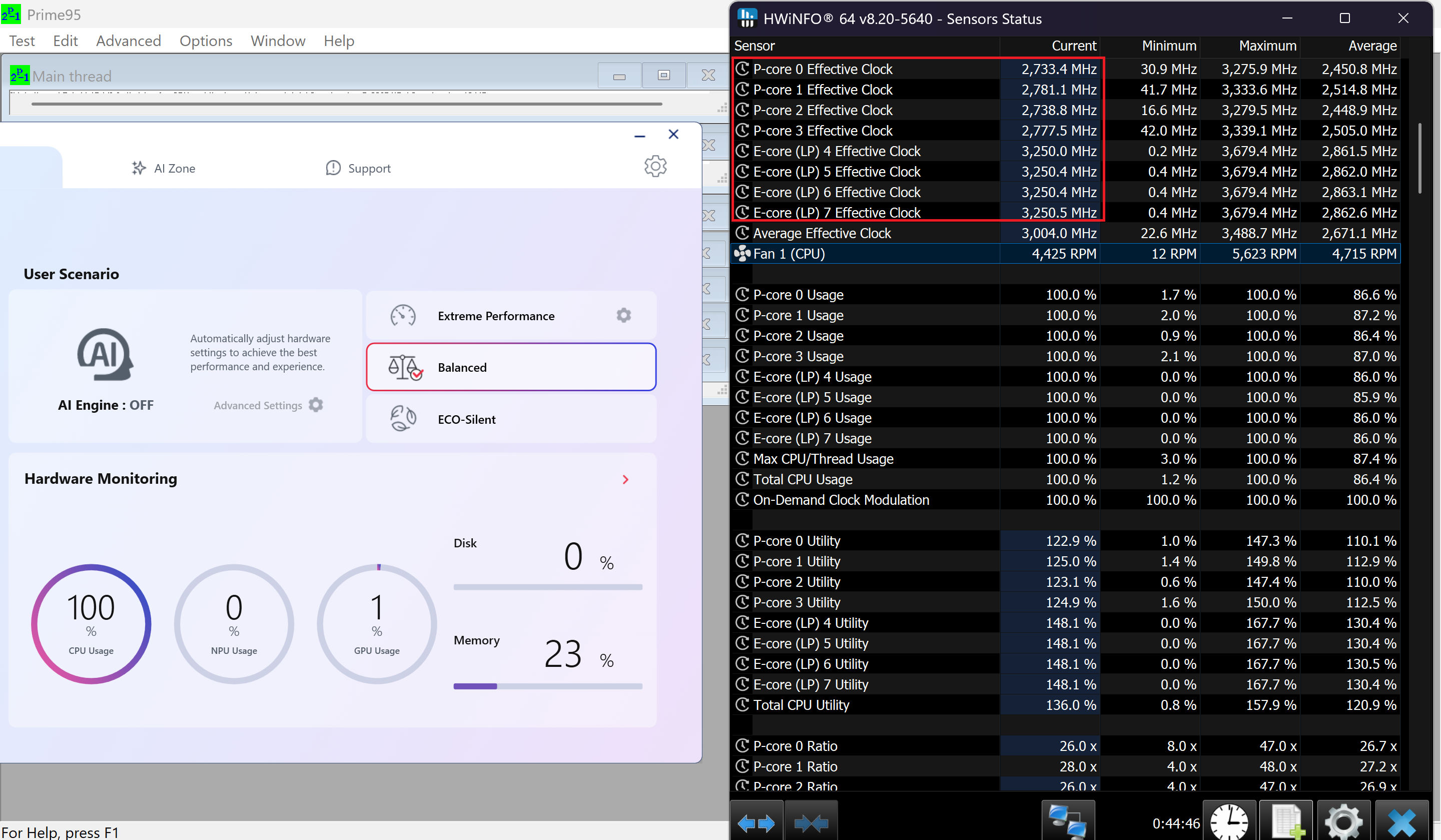Toggle the AI Engine OFF label
This screenshot has height=840, width=1441.
[x=106, y=405]
